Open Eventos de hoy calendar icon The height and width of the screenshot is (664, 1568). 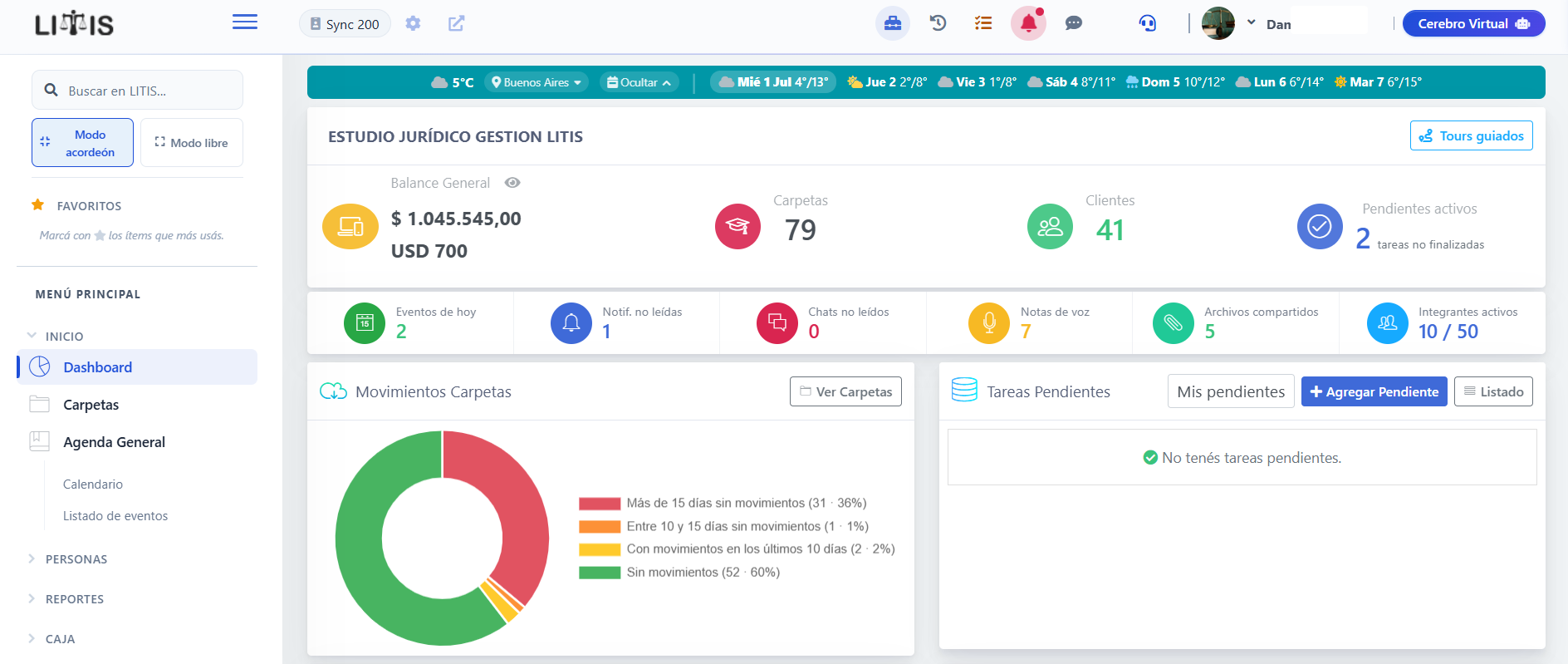tap(365, 323)
